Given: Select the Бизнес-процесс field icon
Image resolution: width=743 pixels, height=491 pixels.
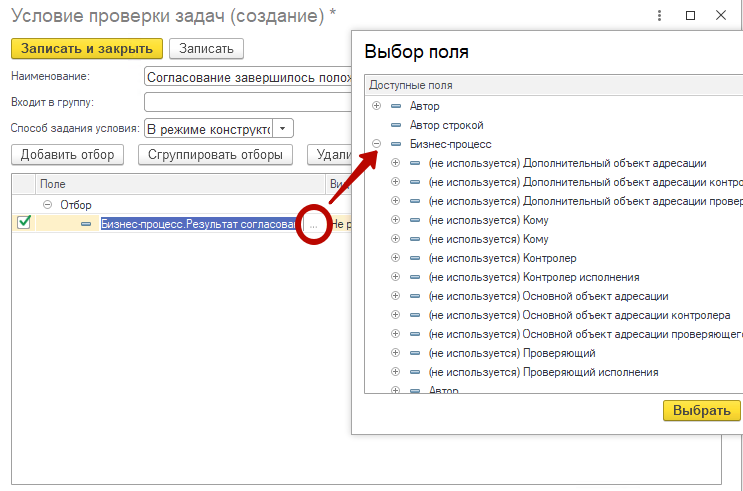Looking at the screenshot, I should (396, 144).
